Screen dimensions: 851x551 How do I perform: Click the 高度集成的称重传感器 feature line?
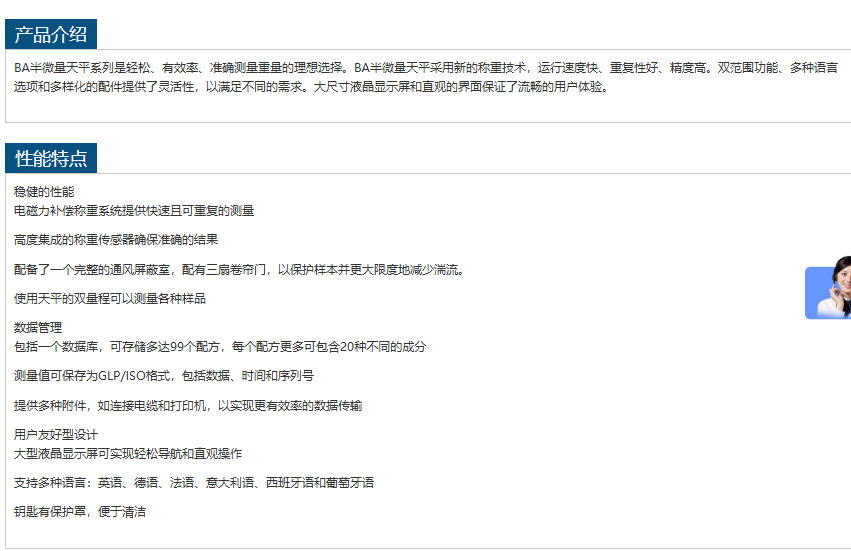[x=116, y=240]
